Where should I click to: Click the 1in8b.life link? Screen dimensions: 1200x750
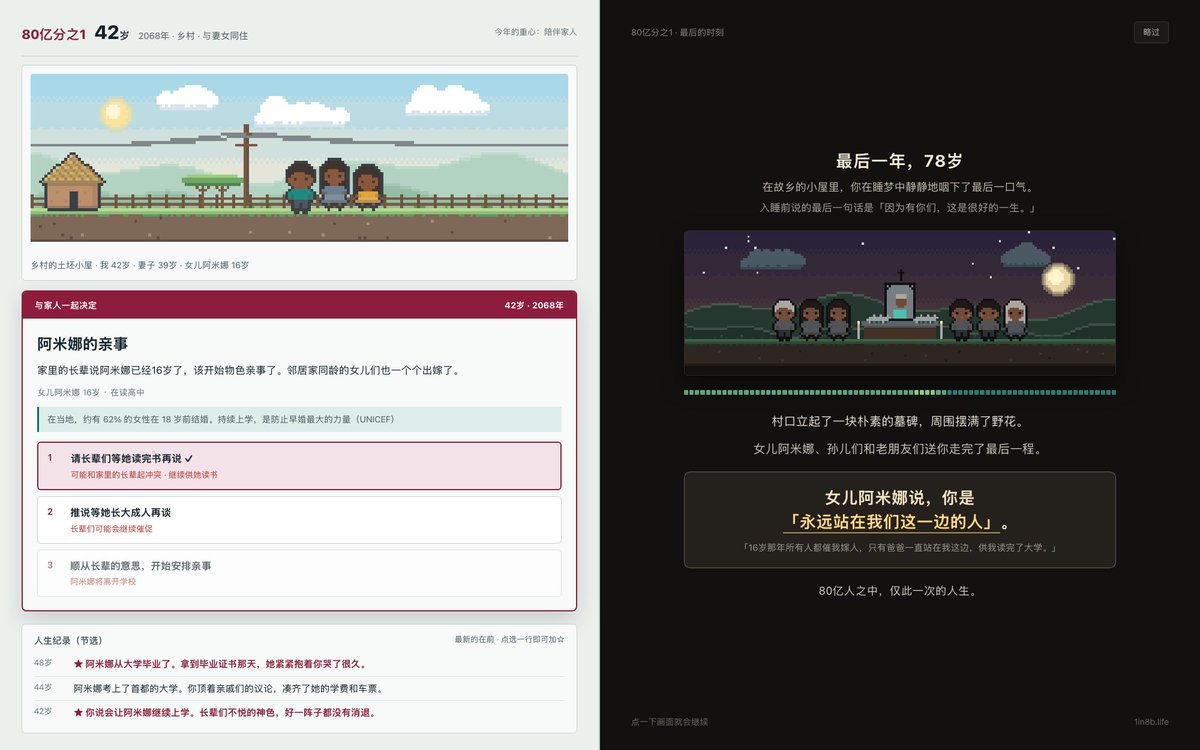click(x=1151, y=721)
